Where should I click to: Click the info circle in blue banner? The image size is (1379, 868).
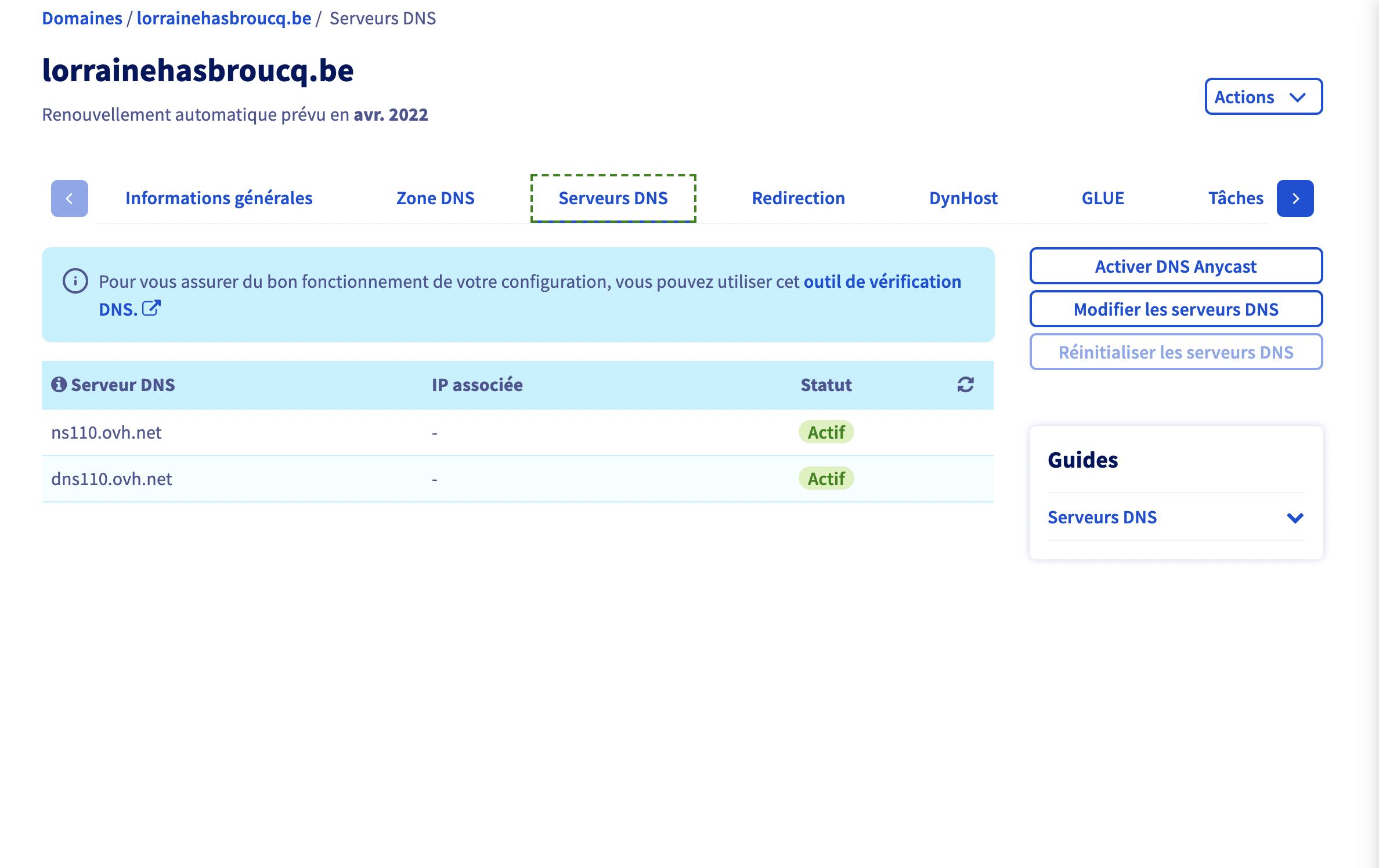(x=75, y=281)
